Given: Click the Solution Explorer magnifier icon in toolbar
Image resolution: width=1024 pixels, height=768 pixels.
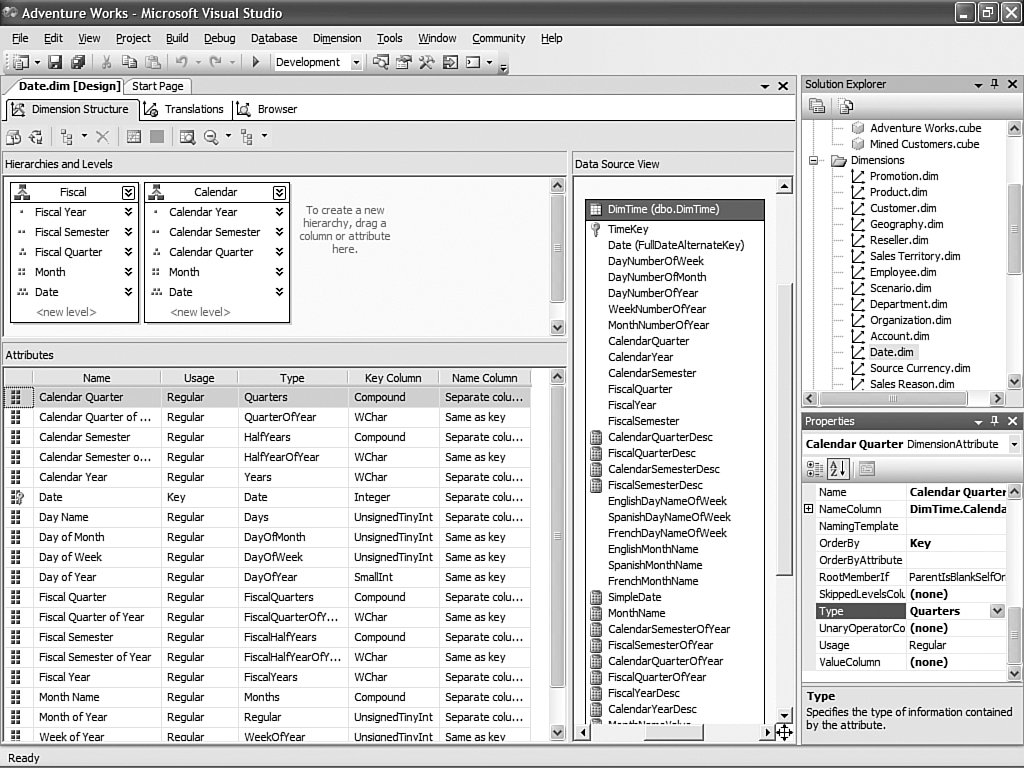Looking at the screenshot, I should [380, 62].
